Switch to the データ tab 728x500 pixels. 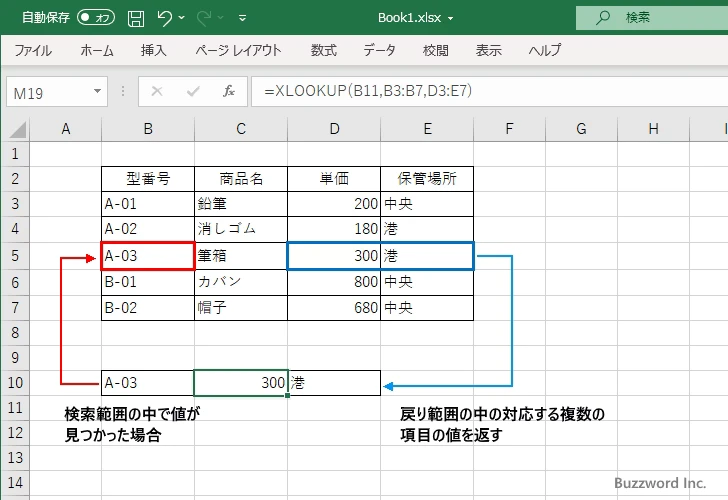coord(379,50)
